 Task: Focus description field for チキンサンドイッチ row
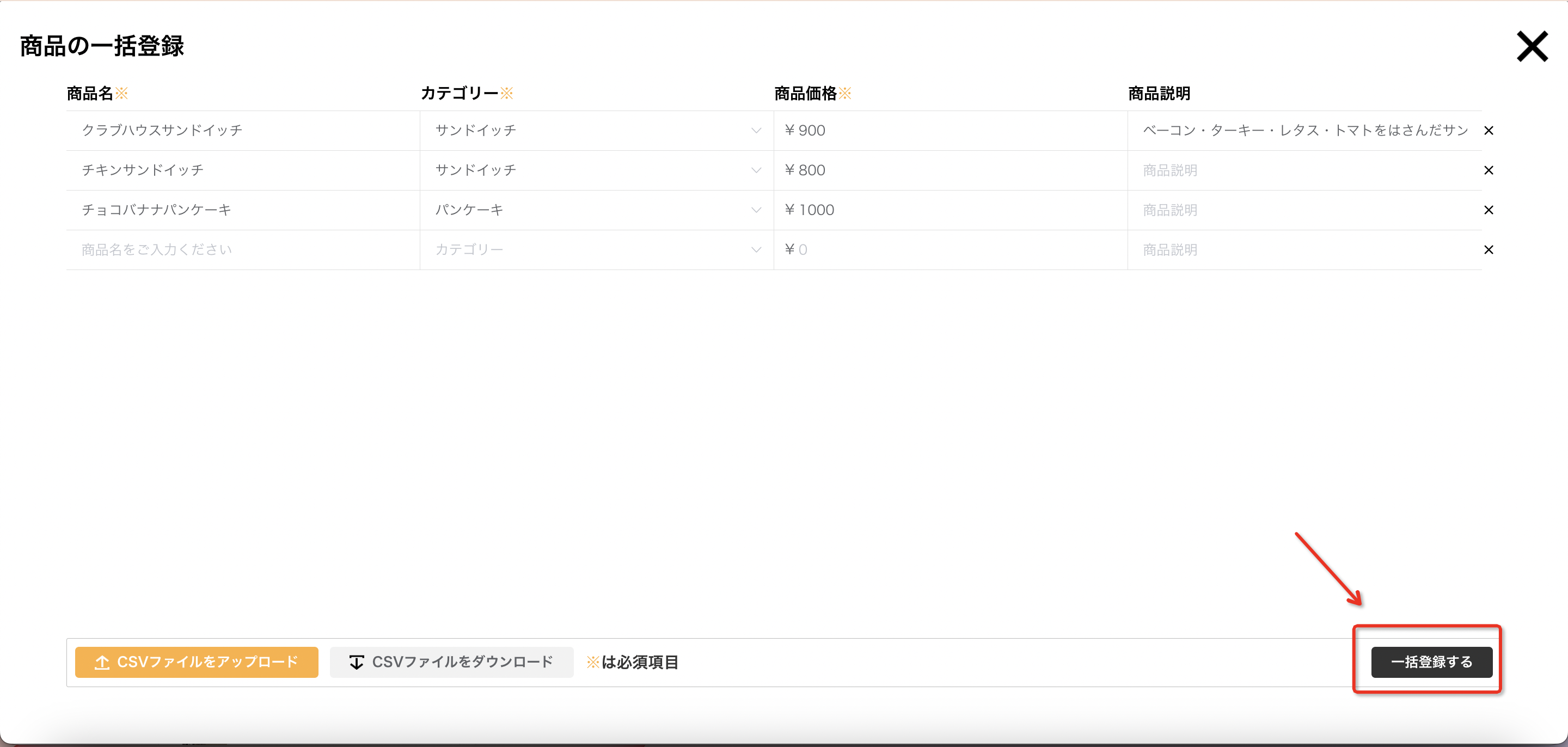[1305, 170]
